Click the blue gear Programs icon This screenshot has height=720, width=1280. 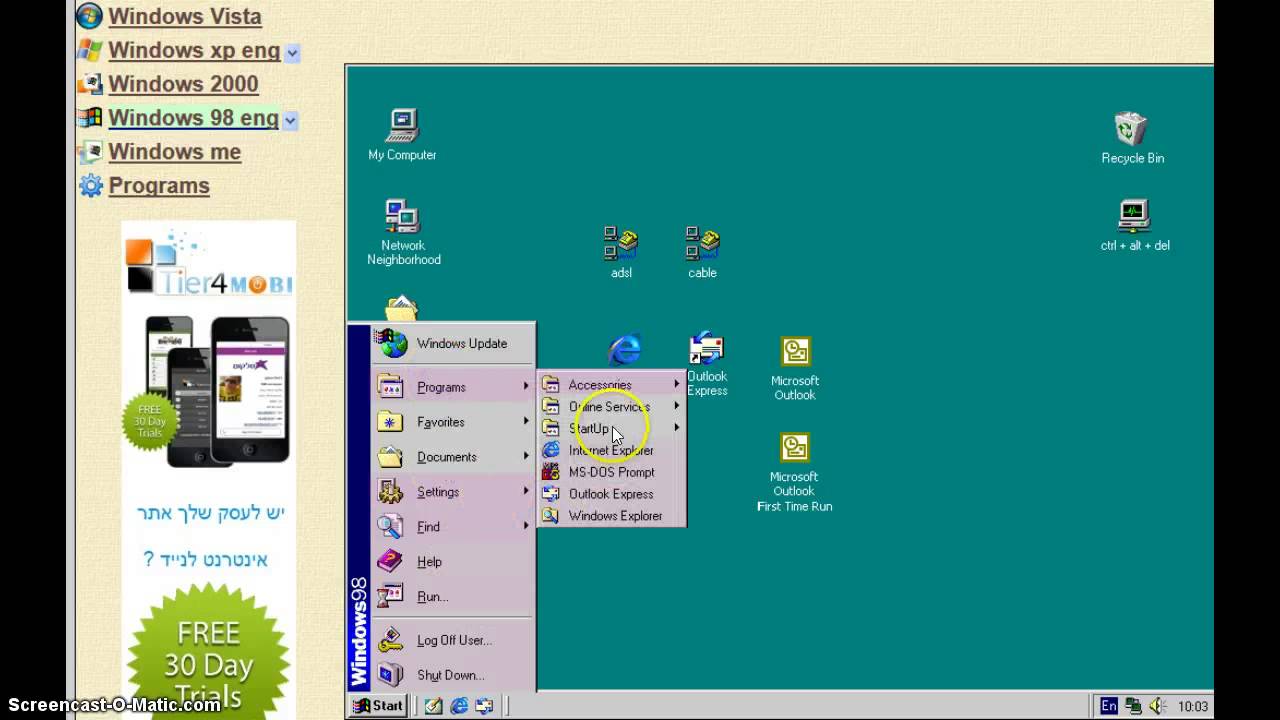(x=90, y=186)
